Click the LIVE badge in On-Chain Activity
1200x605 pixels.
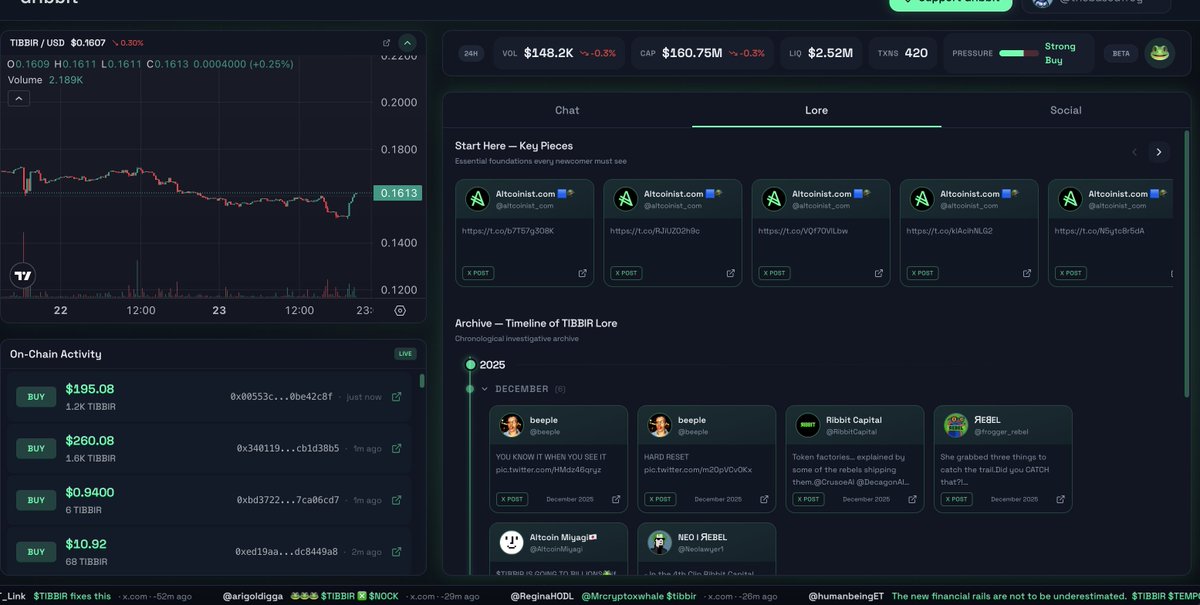[404, 354]
